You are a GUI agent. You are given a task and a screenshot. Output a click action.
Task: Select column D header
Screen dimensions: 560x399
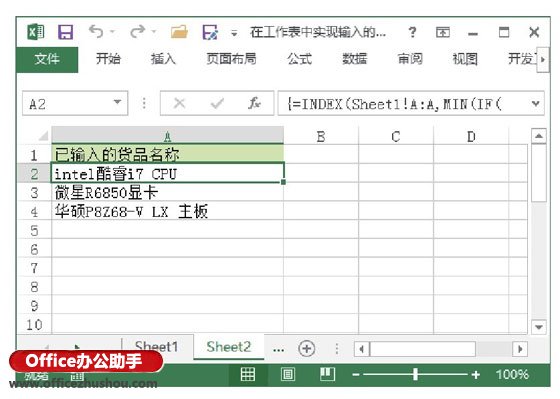(x=471, y=136)
